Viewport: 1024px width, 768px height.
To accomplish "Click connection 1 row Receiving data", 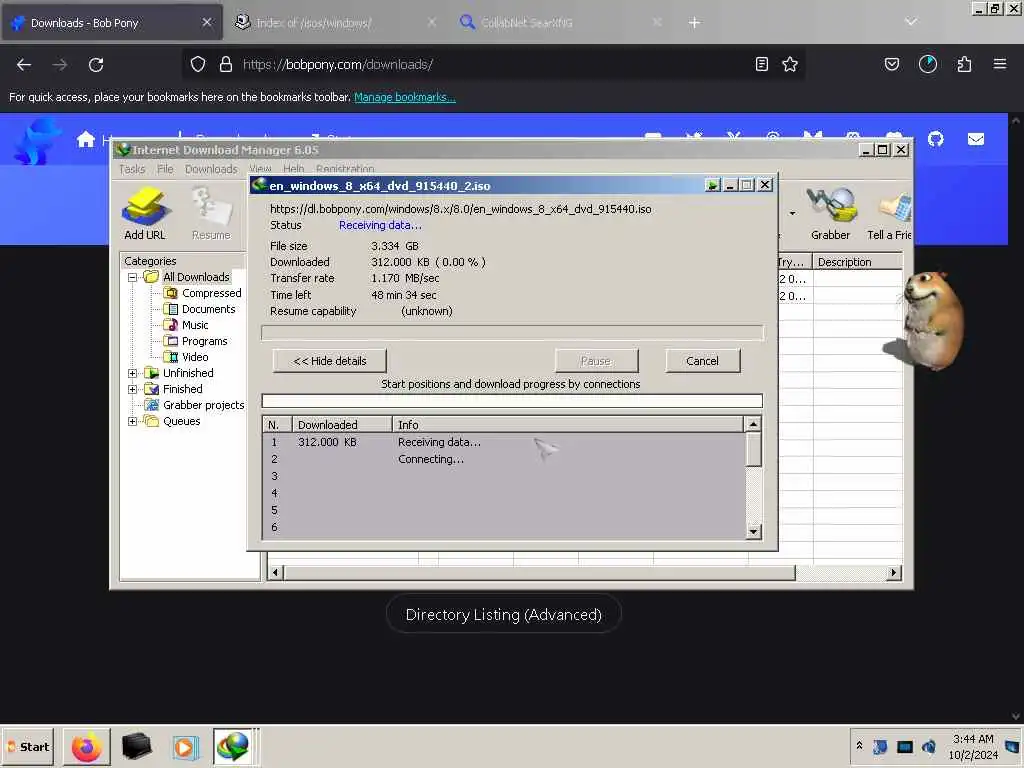I will coord(504,442).
